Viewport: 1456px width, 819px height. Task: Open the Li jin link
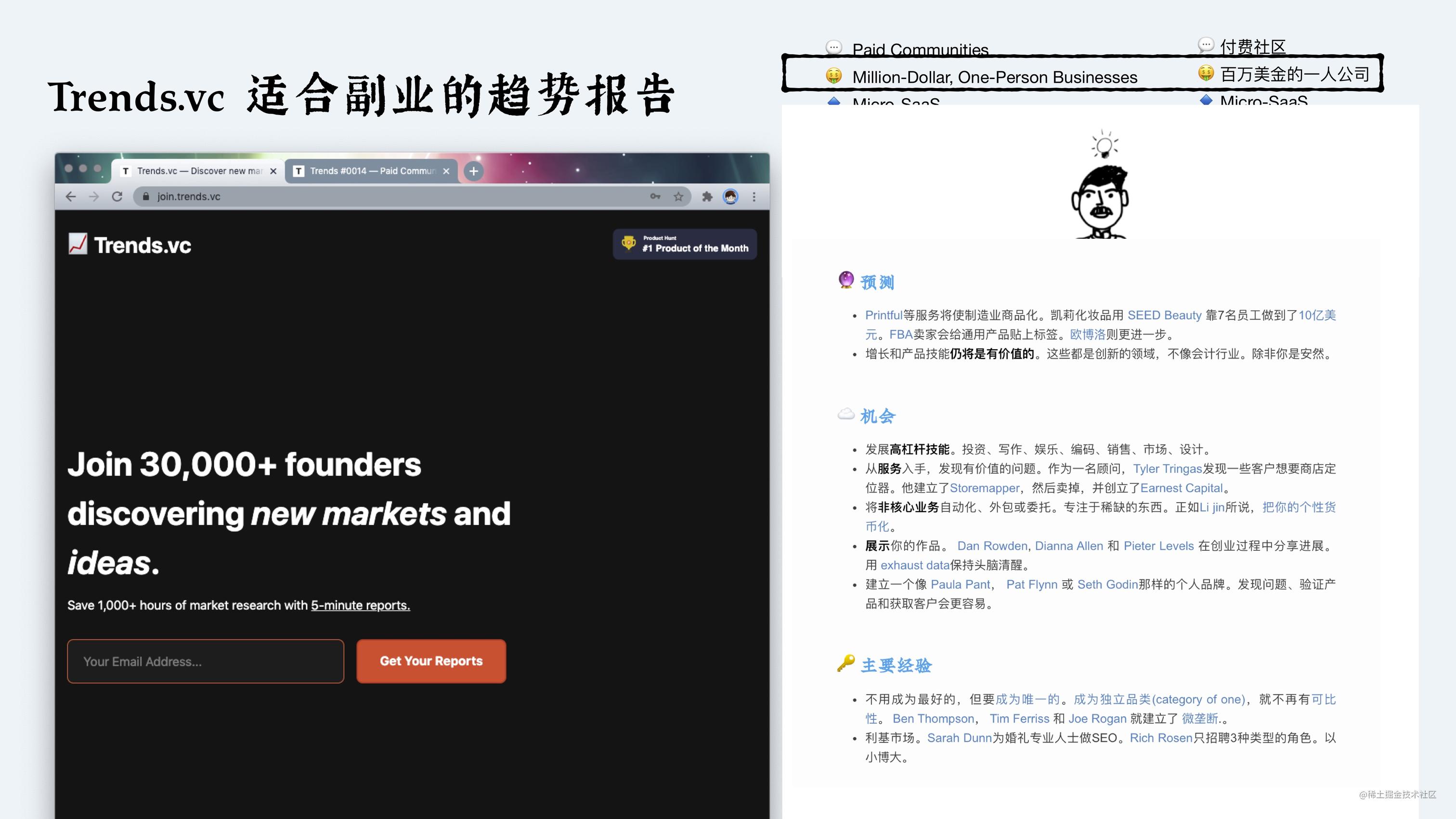click(1212, 507)
